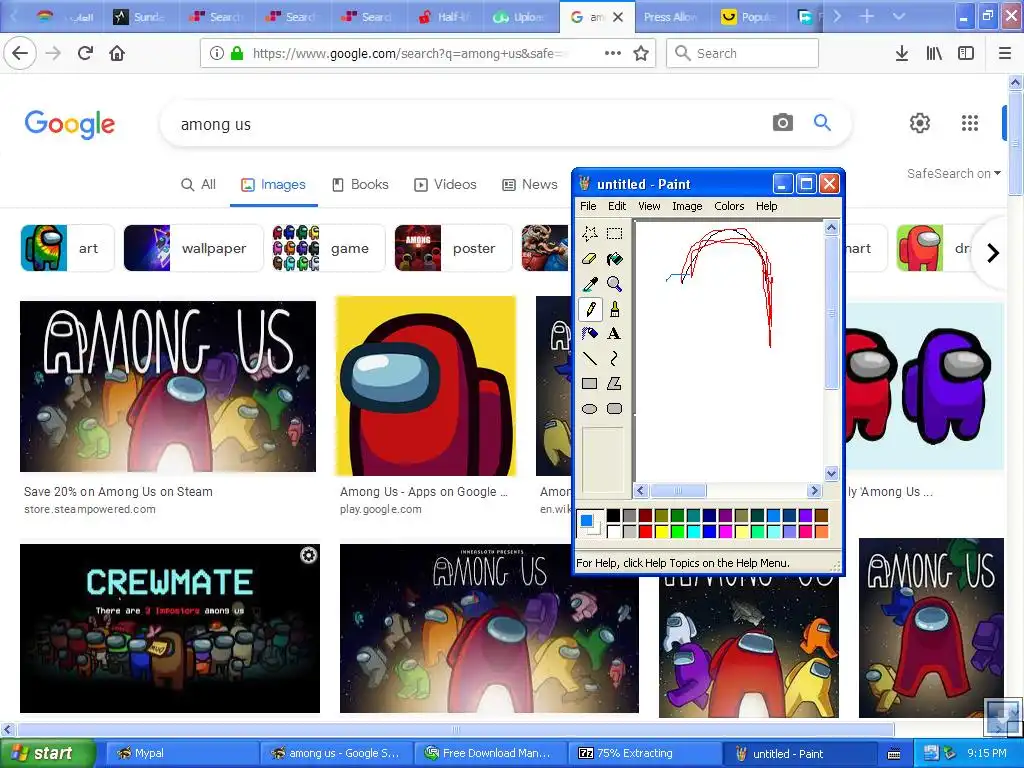Switch to the All results tab
The height and width of the screenshot is (768, 1024).
point(199,185)
